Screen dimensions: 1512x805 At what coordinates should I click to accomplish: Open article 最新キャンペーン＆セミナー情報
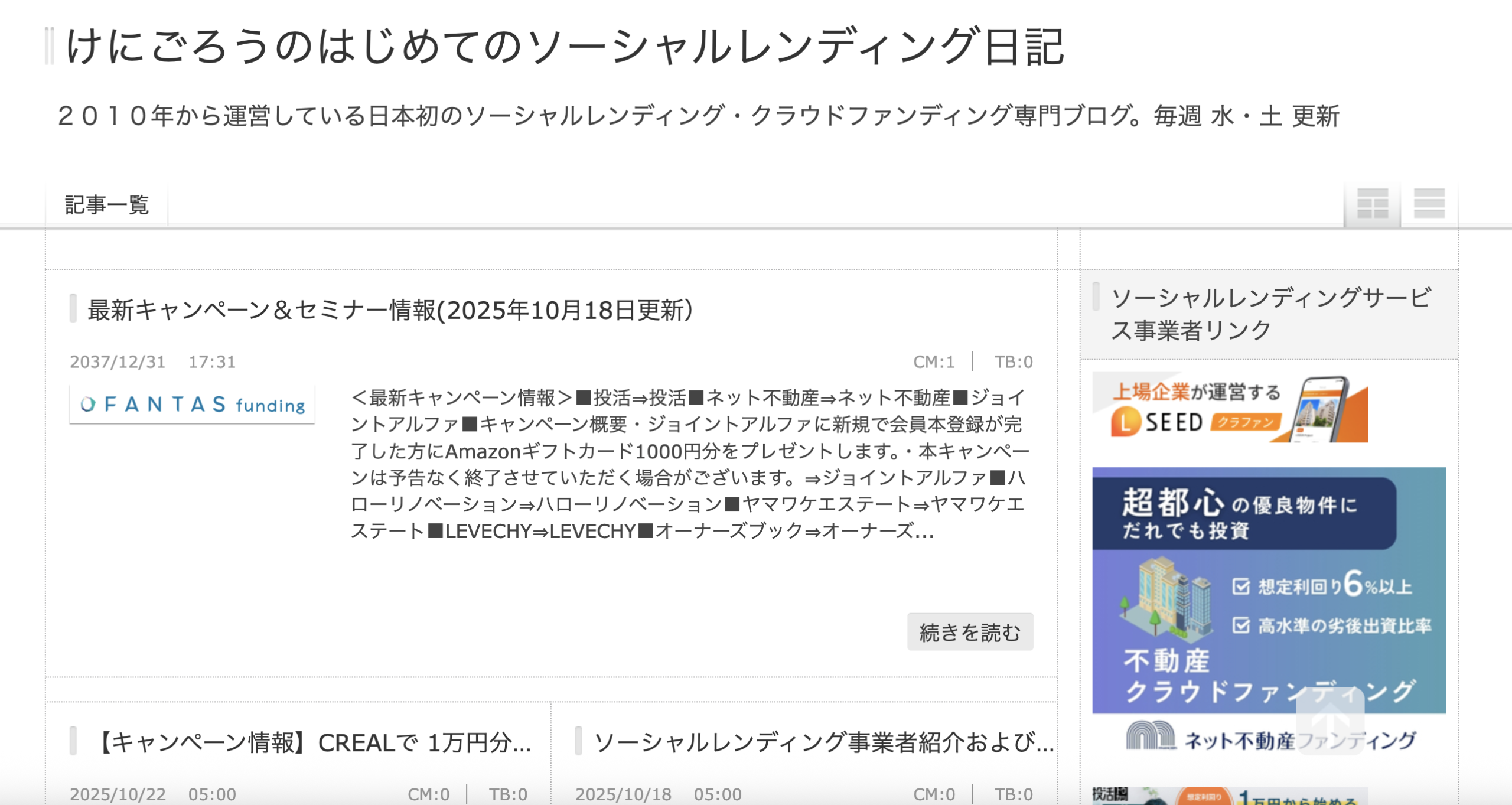[390, 309]
